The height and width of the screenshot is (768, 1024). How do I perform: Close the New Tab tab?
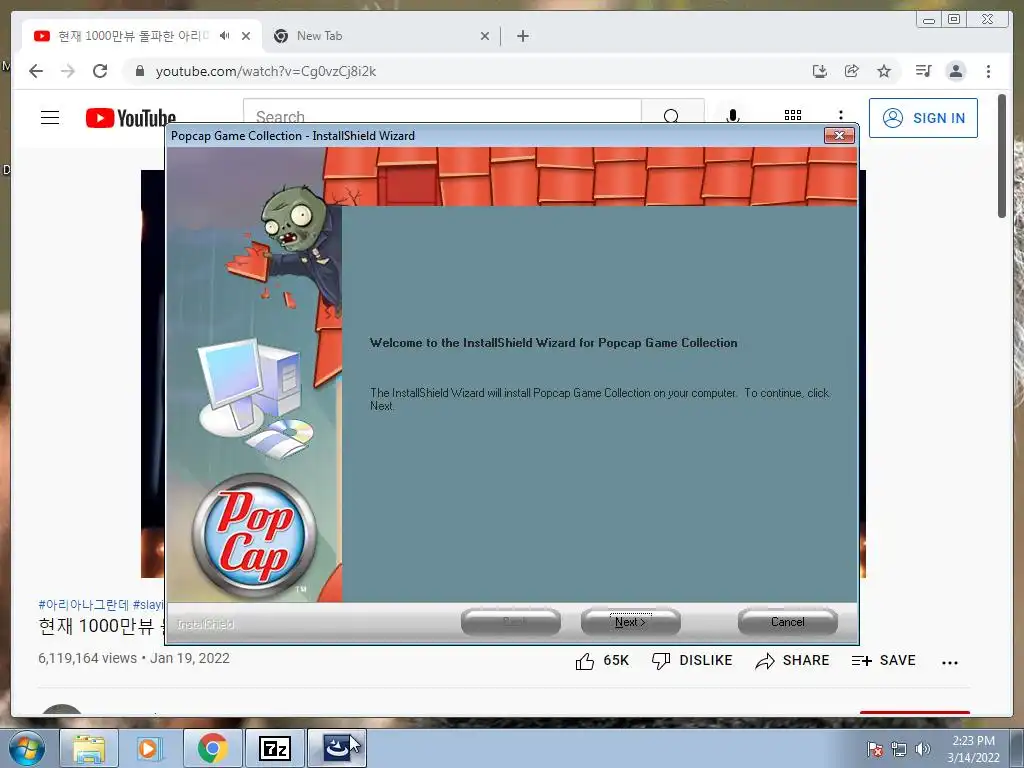485,36
